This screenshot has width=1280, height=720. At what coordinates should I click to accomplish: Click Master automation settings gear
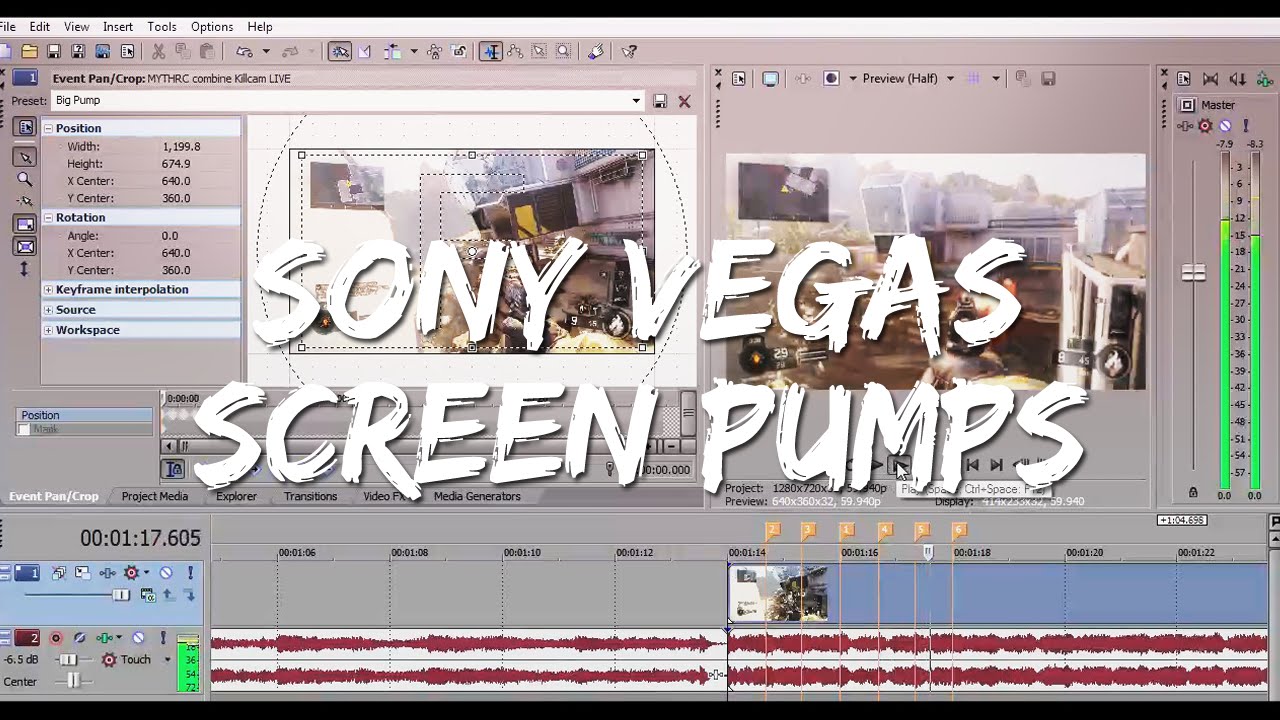(x=1205, y=126)
